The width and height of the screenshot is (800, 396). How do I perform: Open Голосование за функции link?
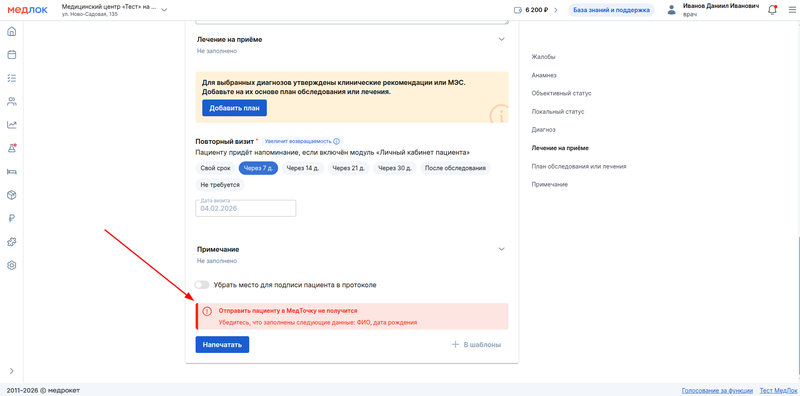tap(717, 390)
